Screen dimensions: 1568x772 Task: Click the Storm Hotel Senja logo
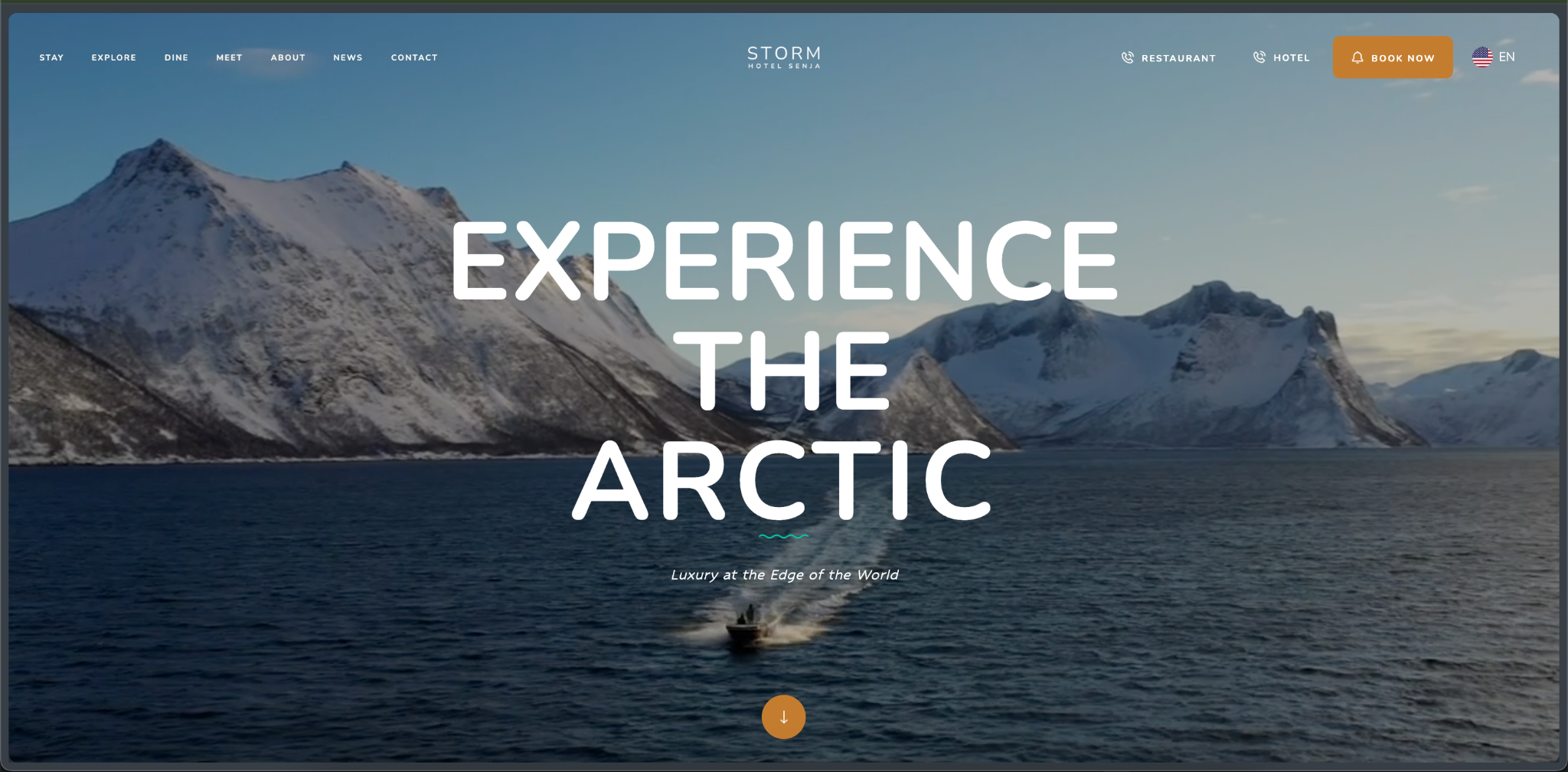784,57
